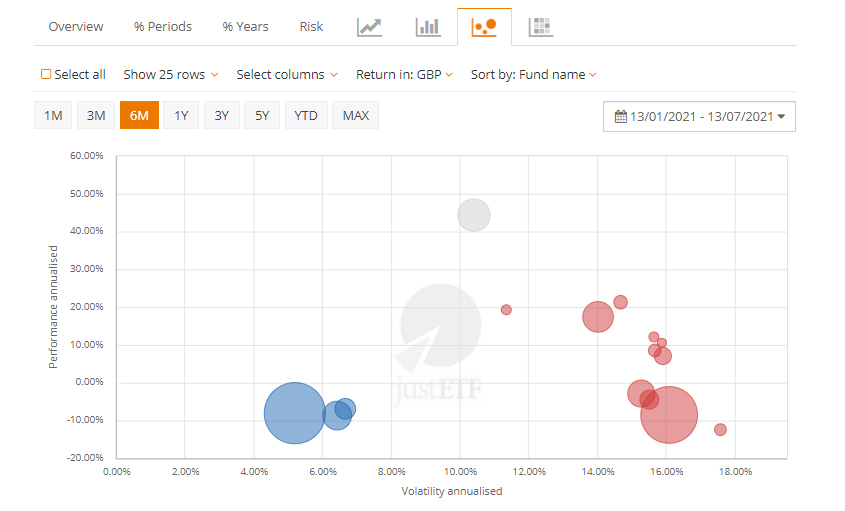Image resolution: width=845 pixels, height=511 pixels.
Task: Select the 3Y period button
Action: (x=221, y=116)
